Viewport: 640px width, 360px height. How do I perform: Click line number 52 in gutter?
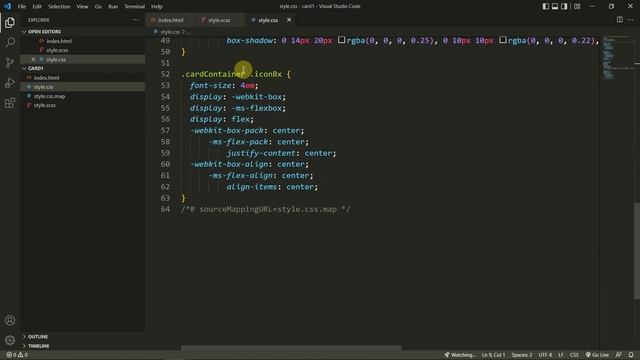pyautogui.click(x=165, y=74)
